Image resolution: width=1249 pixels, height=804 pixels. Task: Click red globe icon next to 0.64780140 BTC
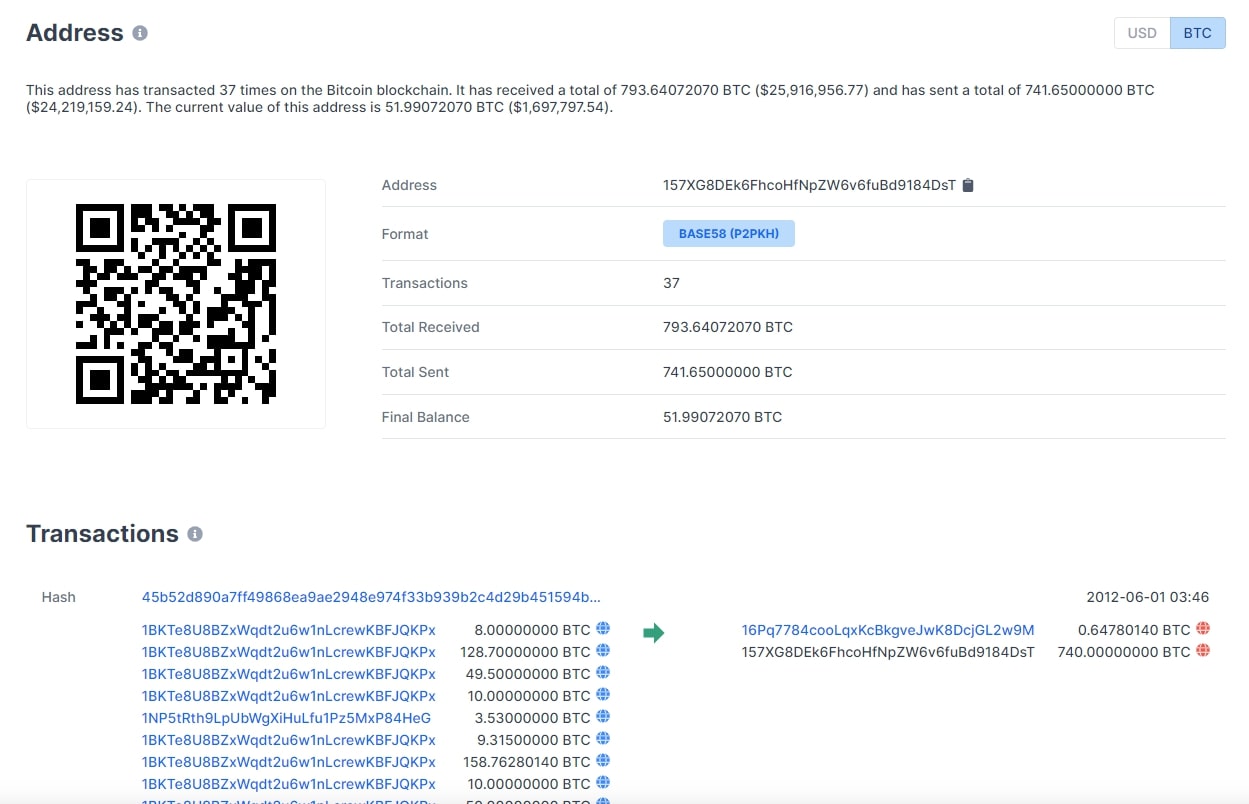pyautogui.click(x=1203, y=629)
